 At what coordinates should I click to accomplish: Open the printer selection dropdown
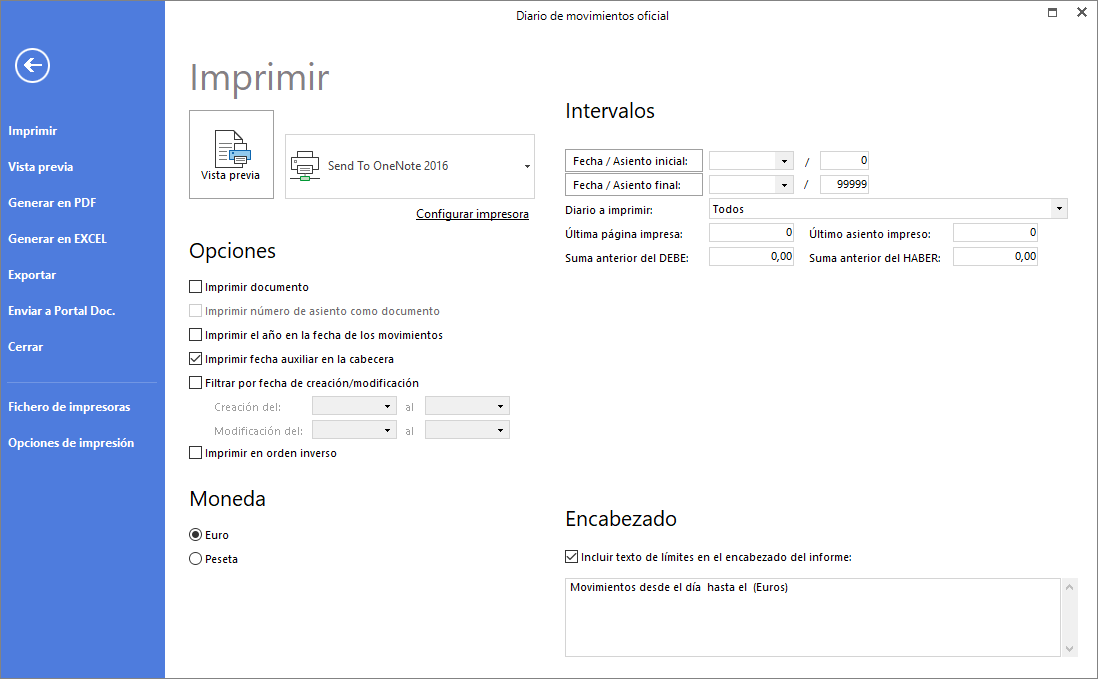pyautogui.click(x=527, y=167)
